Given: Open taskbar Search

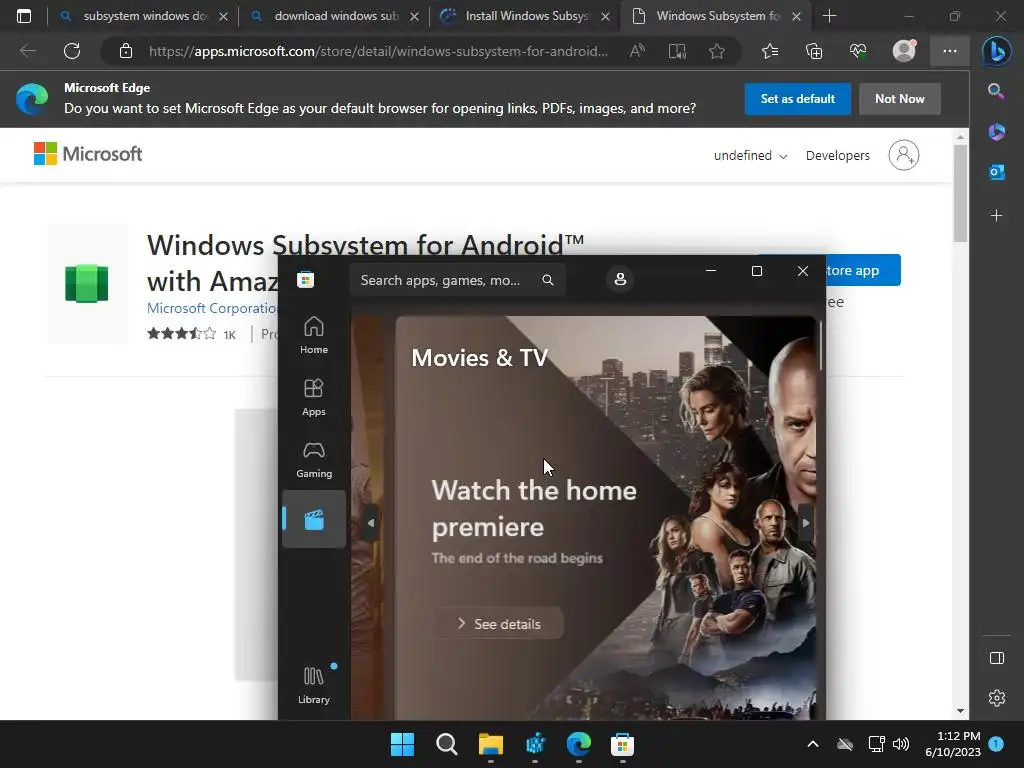Looking at the screenshot, I should [447, 744].
